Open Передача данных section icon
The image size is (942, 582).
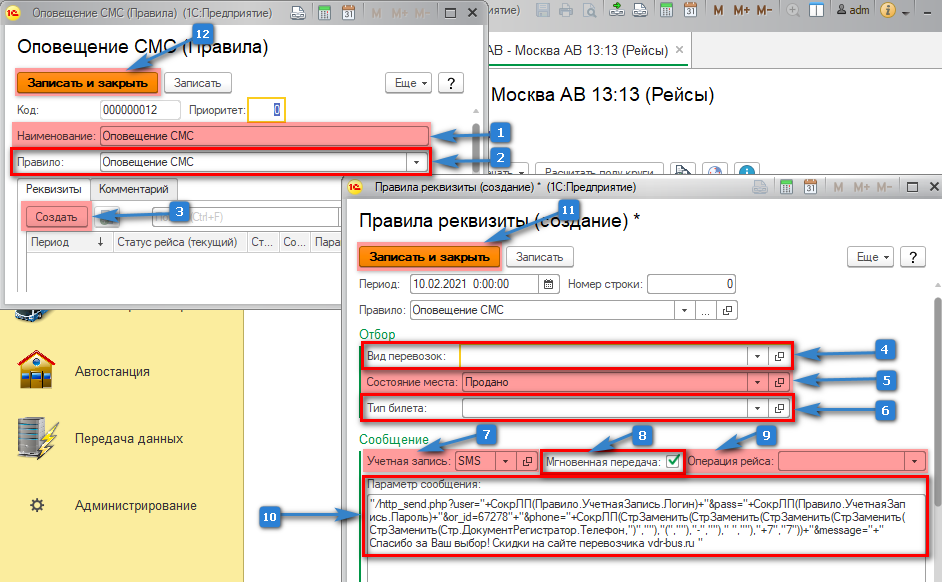tap(36, 439)
